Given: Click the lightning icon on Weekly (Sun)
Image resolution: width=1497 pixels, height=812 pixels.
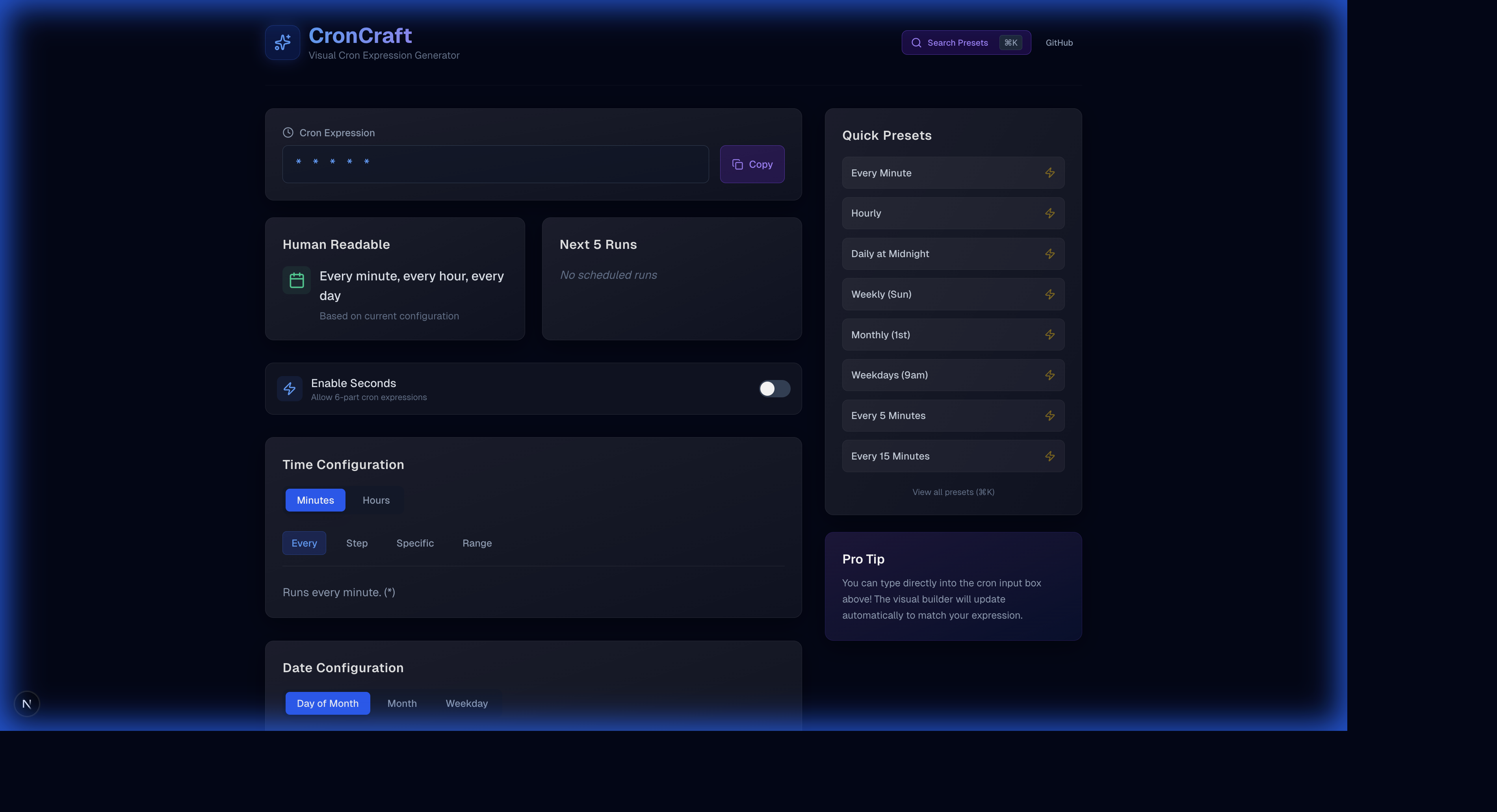Looking at the screenshot, I should click(1049, 295).
